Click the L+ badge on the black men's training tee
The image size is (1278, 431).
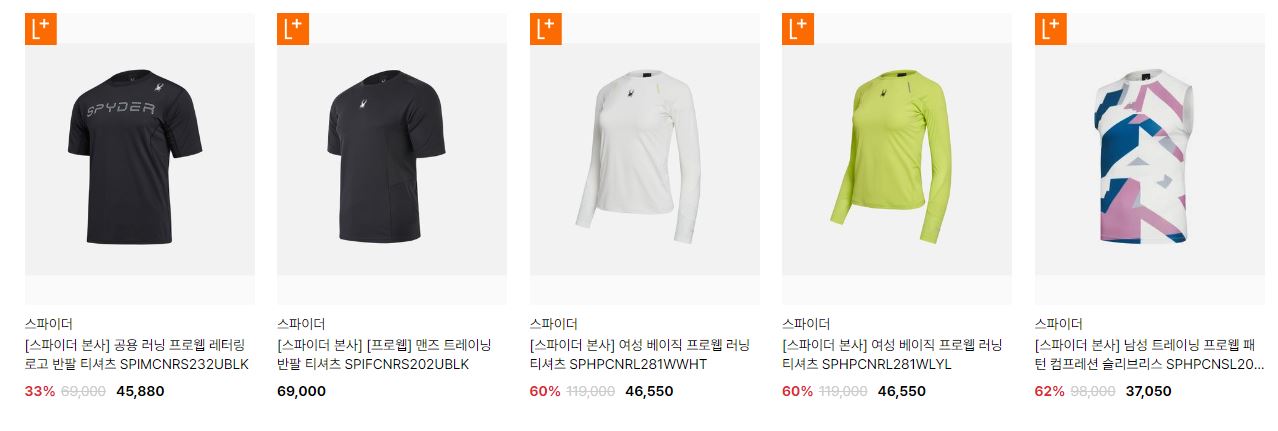coord(293,29)
